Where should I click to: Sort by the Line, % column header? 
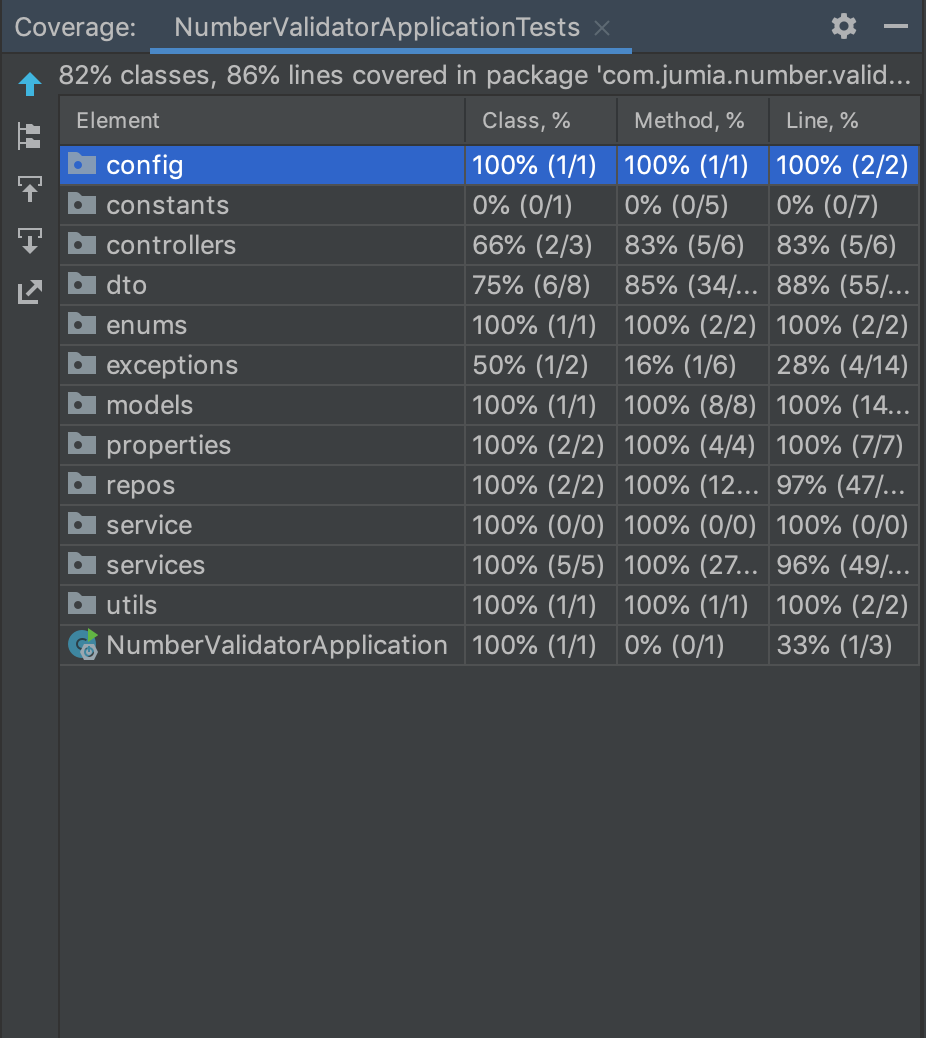pos(844,120)
